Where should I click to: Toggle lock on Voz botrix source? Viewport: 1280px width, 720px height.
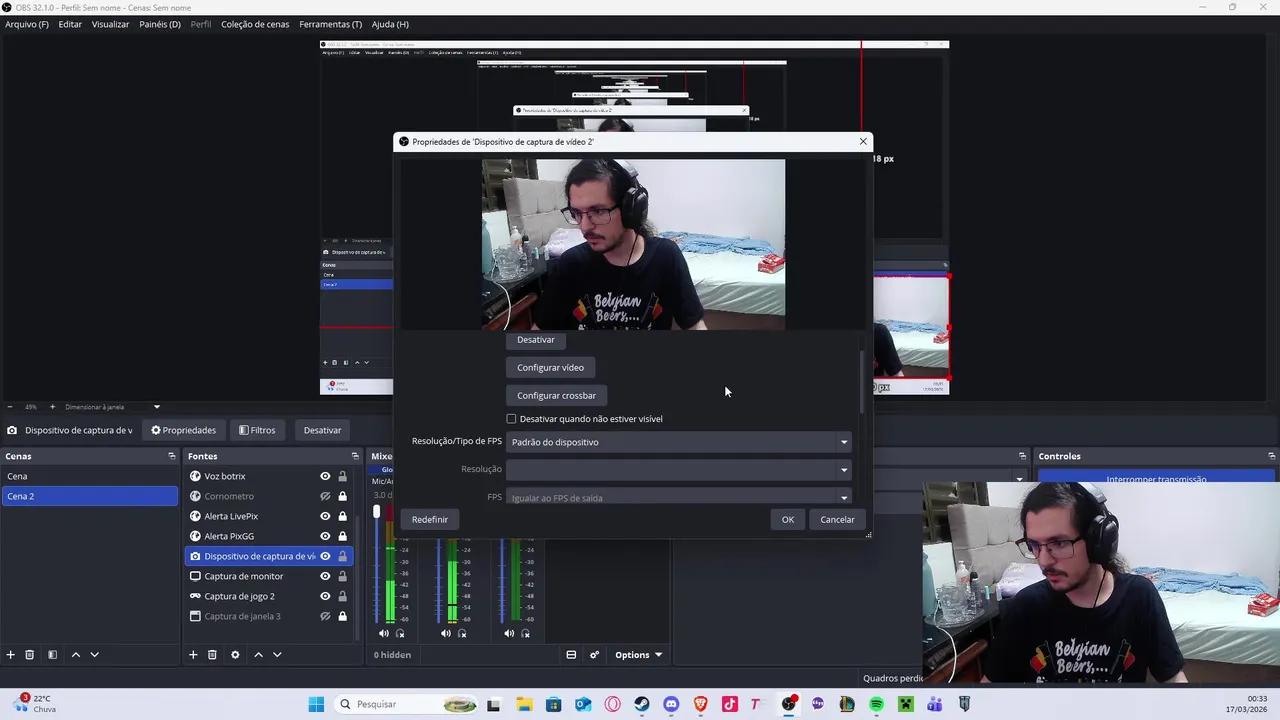click(342, 476)
